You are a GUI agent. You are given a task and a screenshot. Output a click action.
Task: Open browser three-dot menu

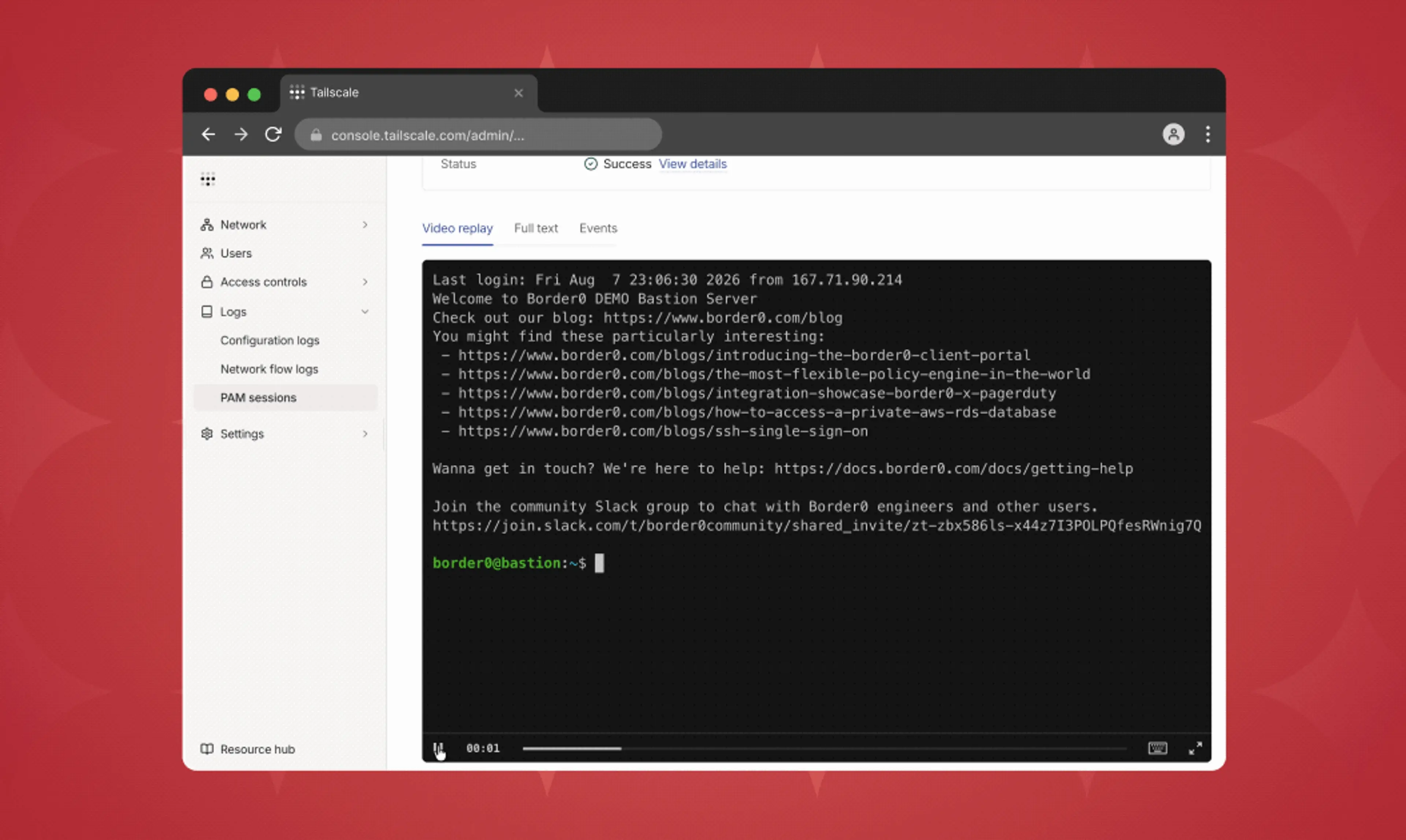tap(1208, 134)
